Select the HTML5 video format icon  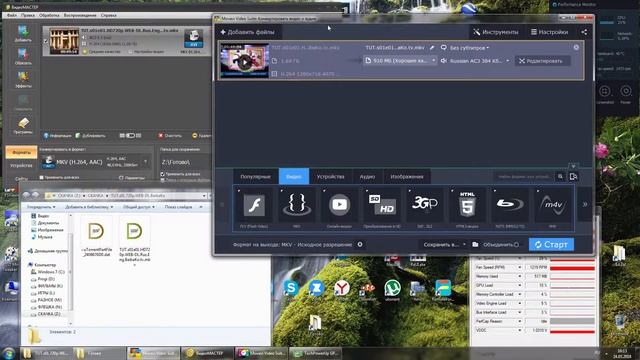(467, 204)
